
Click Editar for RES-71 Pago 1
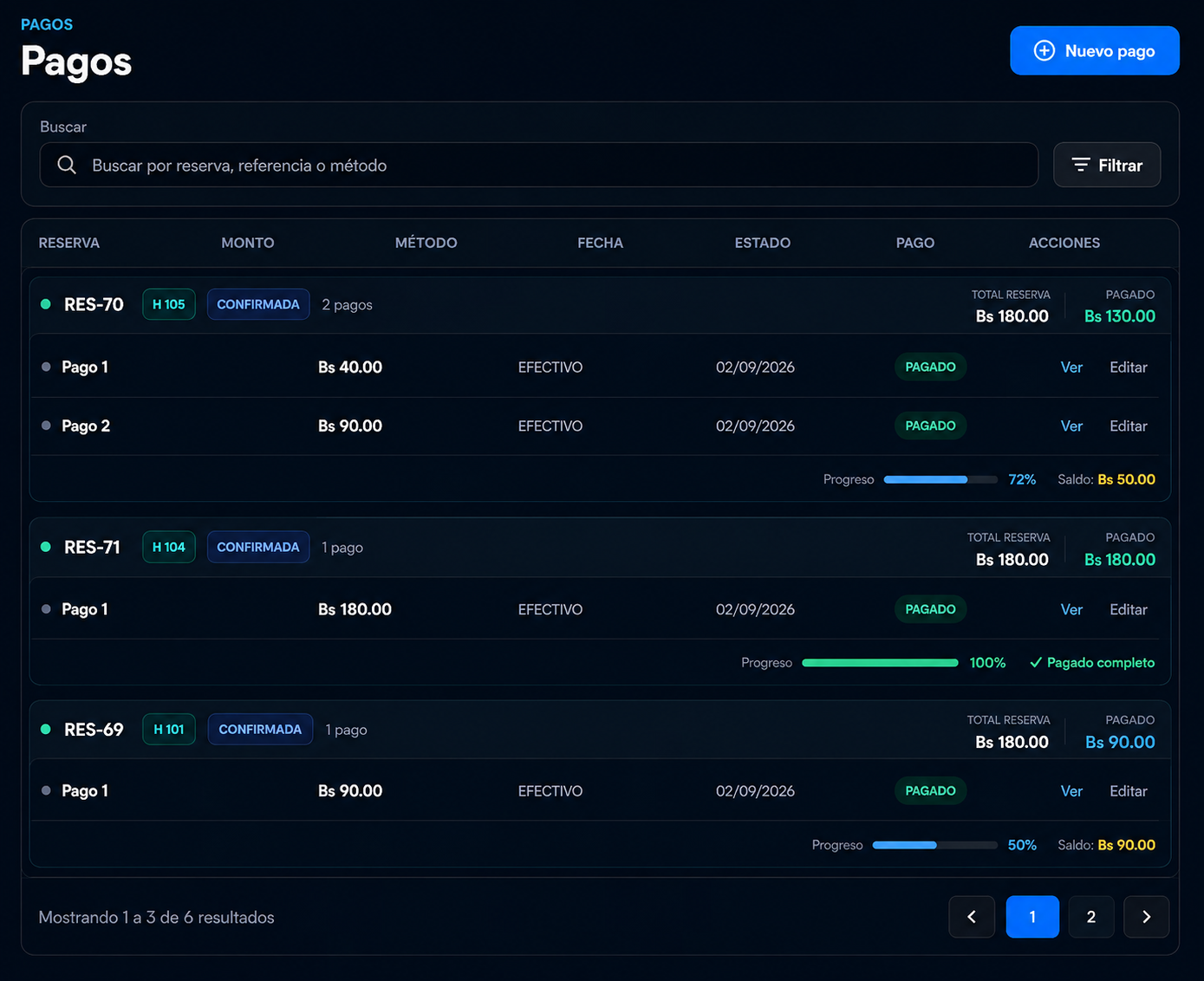1129,610
